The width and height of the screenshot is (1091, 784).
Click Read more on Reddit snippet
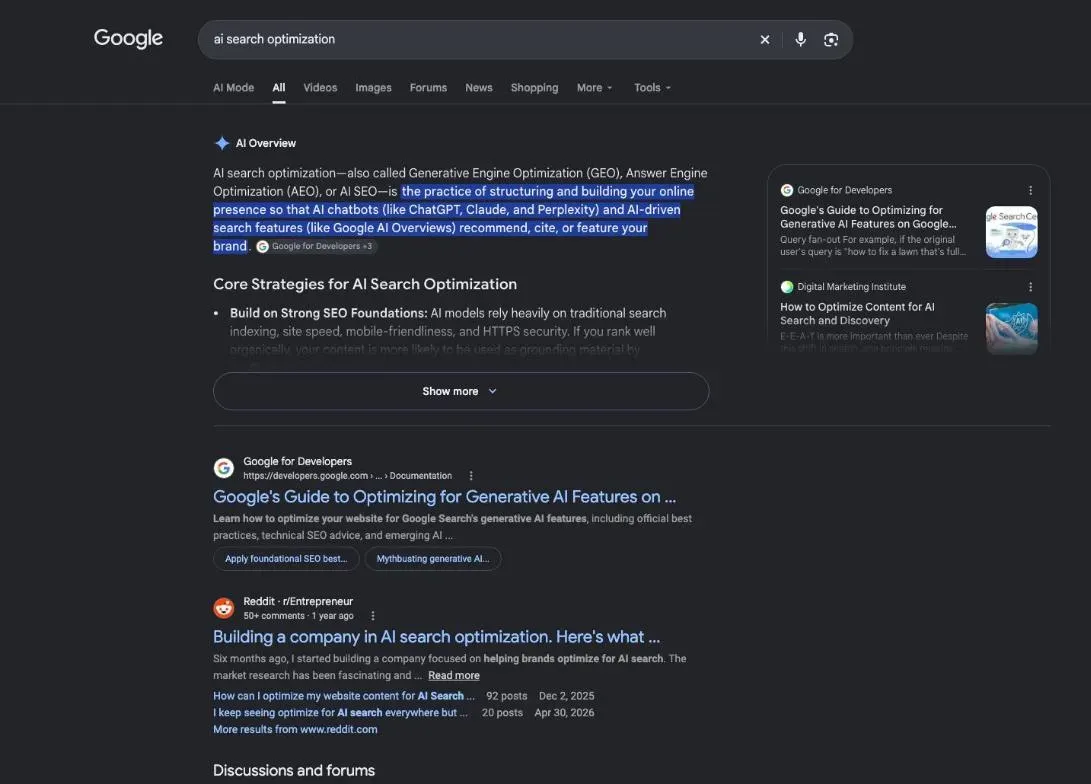pyautogui.click(x=454, y=675)
